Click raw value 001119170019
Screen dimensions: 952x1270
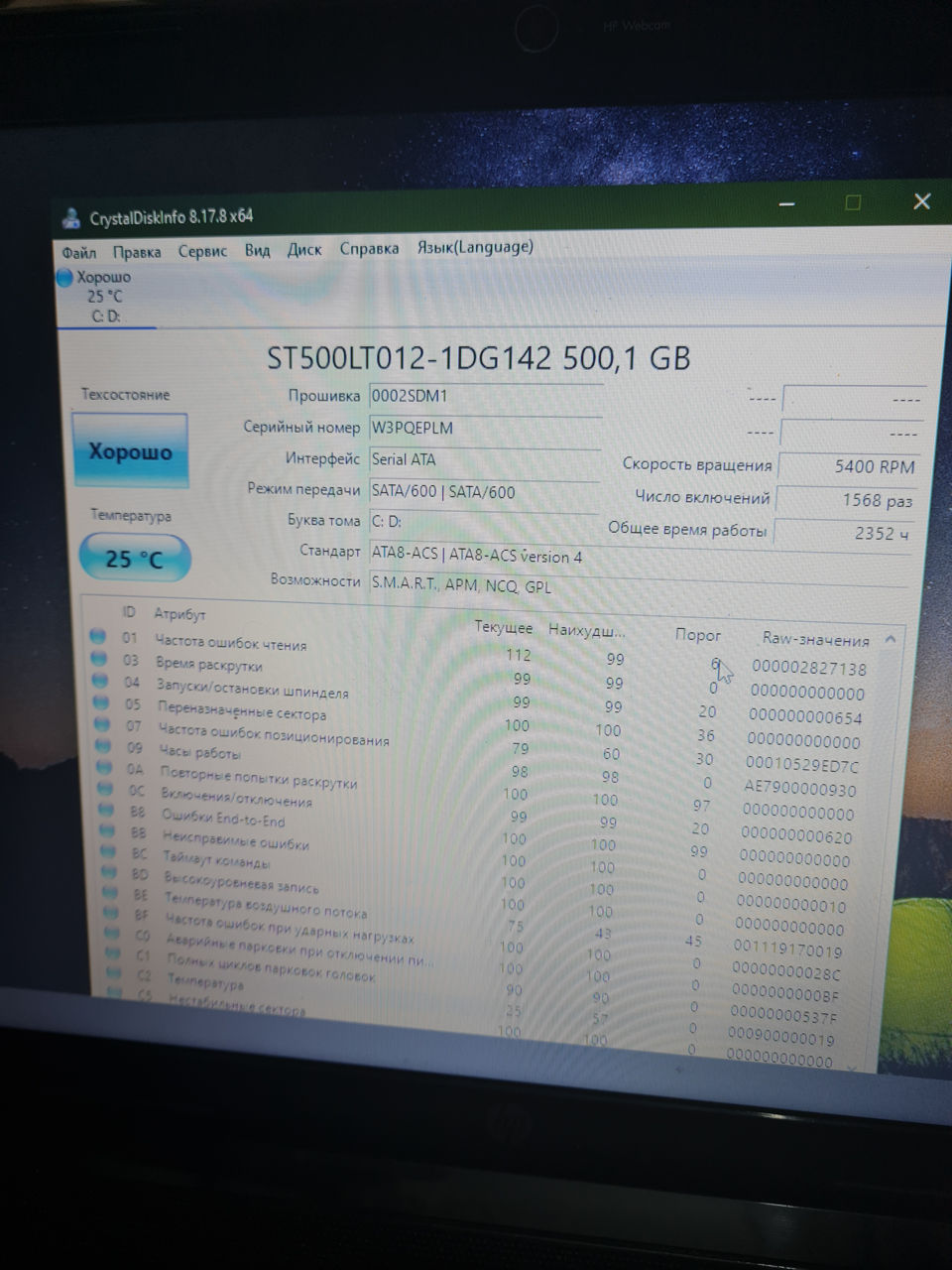tap(788, 950)
